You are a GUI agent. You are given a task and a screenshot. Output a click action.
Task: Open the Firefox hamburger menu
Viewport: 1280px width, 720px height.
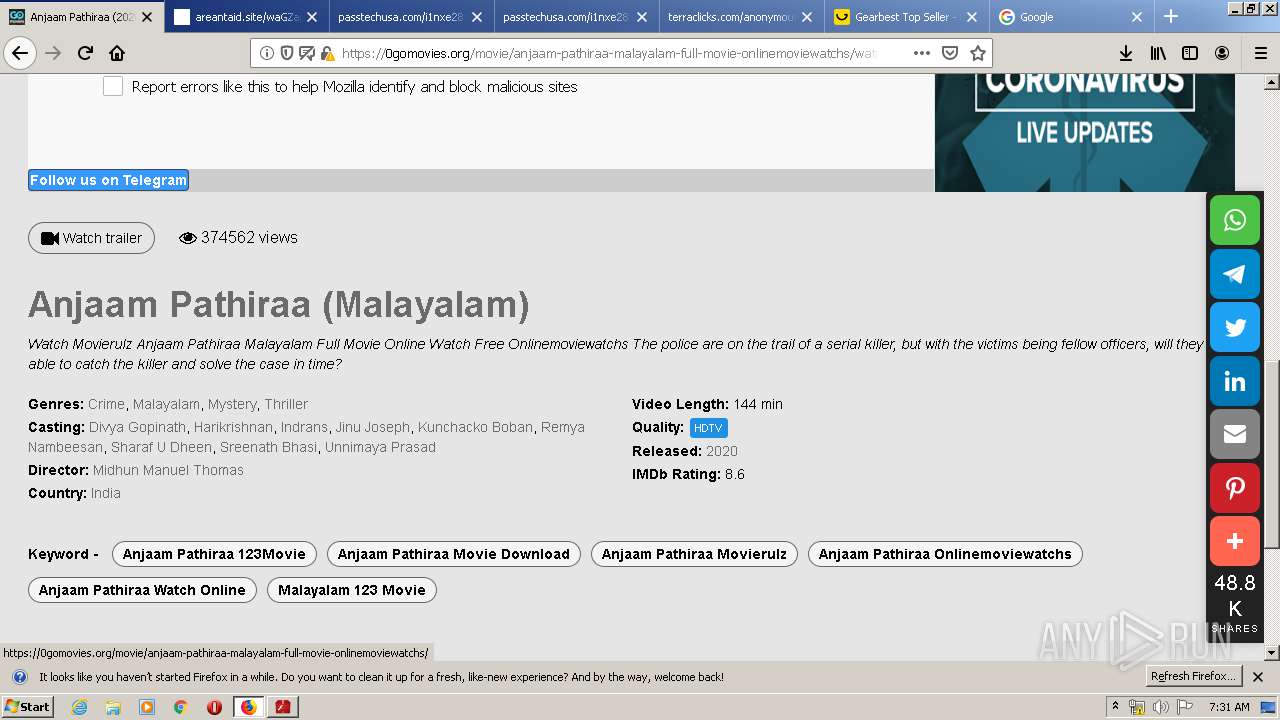[1260, 53]
